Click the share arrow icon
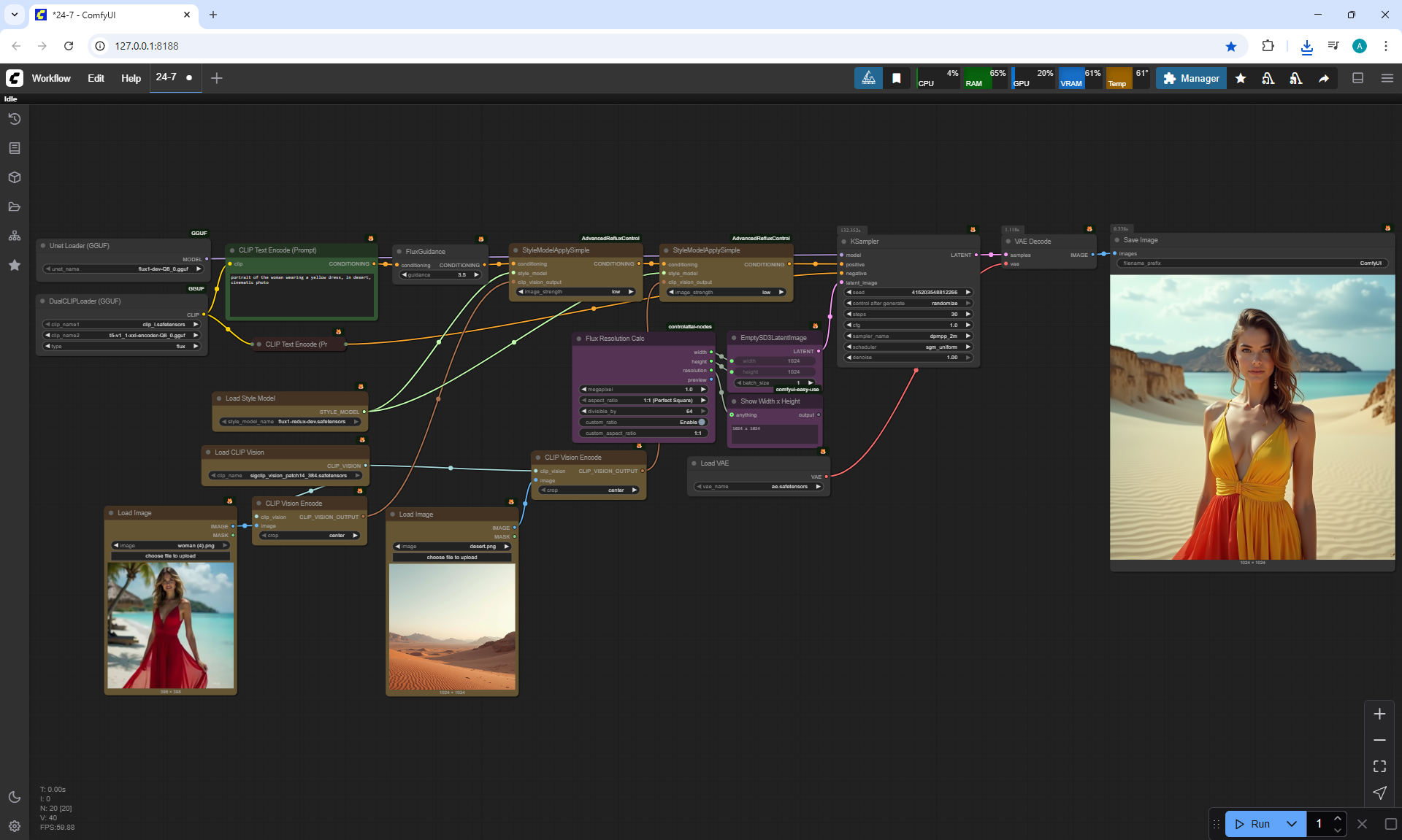This screenshot has height=840, width=1402. click(x=1323, y=78)
